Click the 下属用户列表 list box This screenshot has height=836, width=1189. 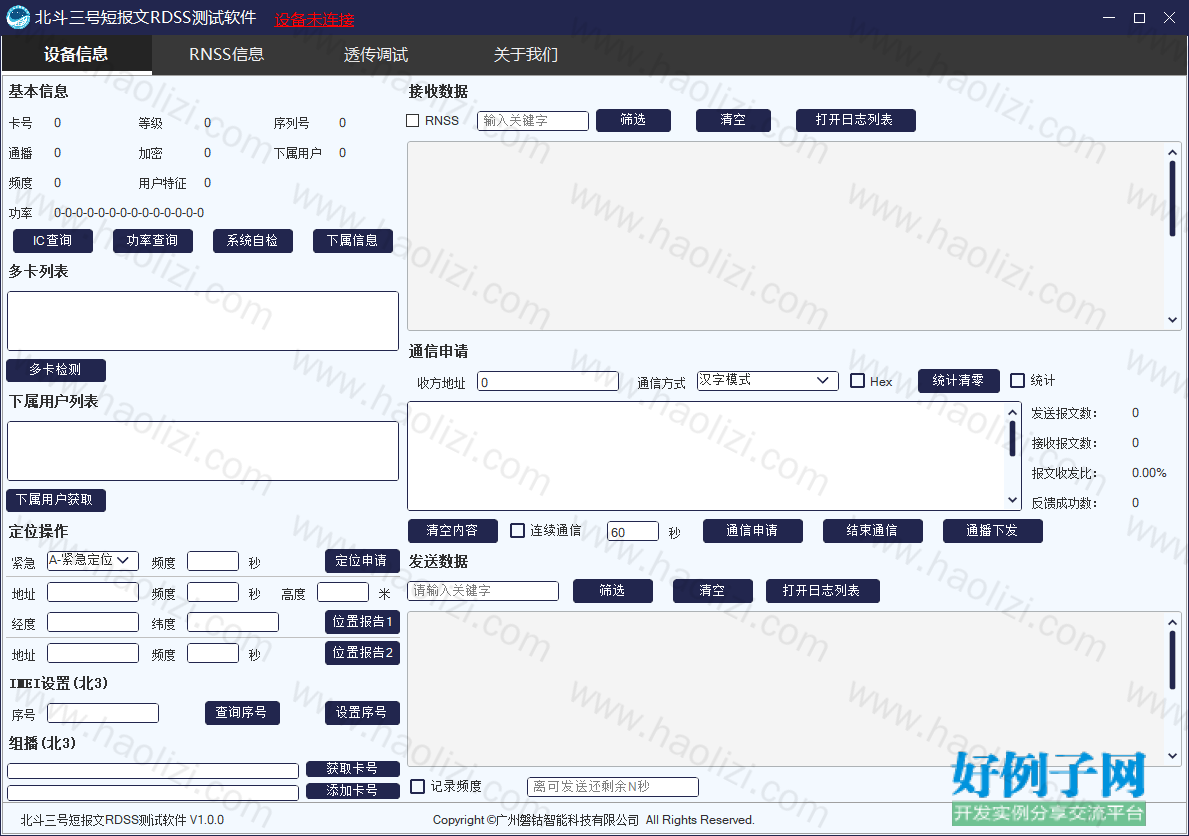point(202,451)
